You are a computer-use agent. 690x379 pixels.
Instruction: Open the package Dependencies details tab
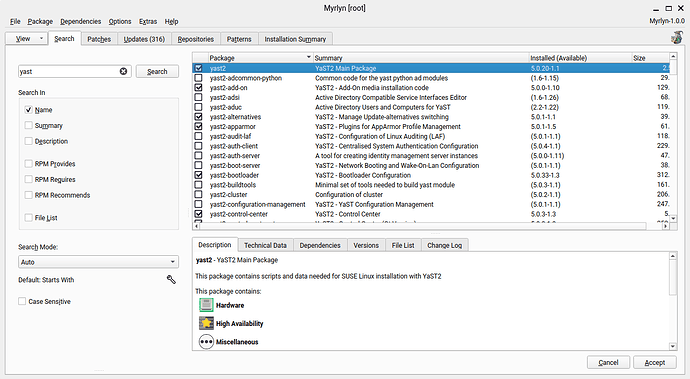(x=320, y=245)
